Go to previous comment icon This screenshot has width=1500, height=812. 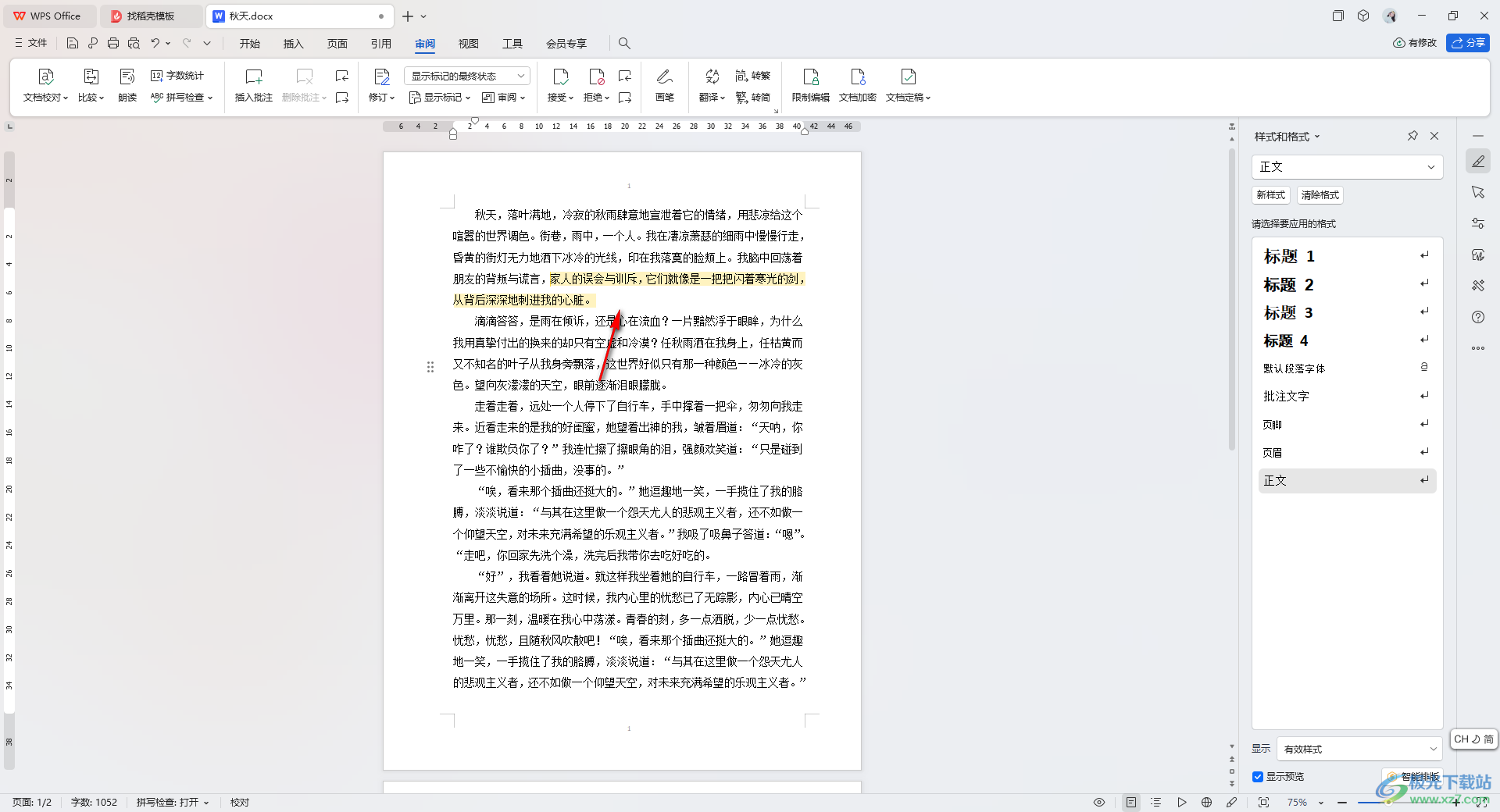click(342, 76)
